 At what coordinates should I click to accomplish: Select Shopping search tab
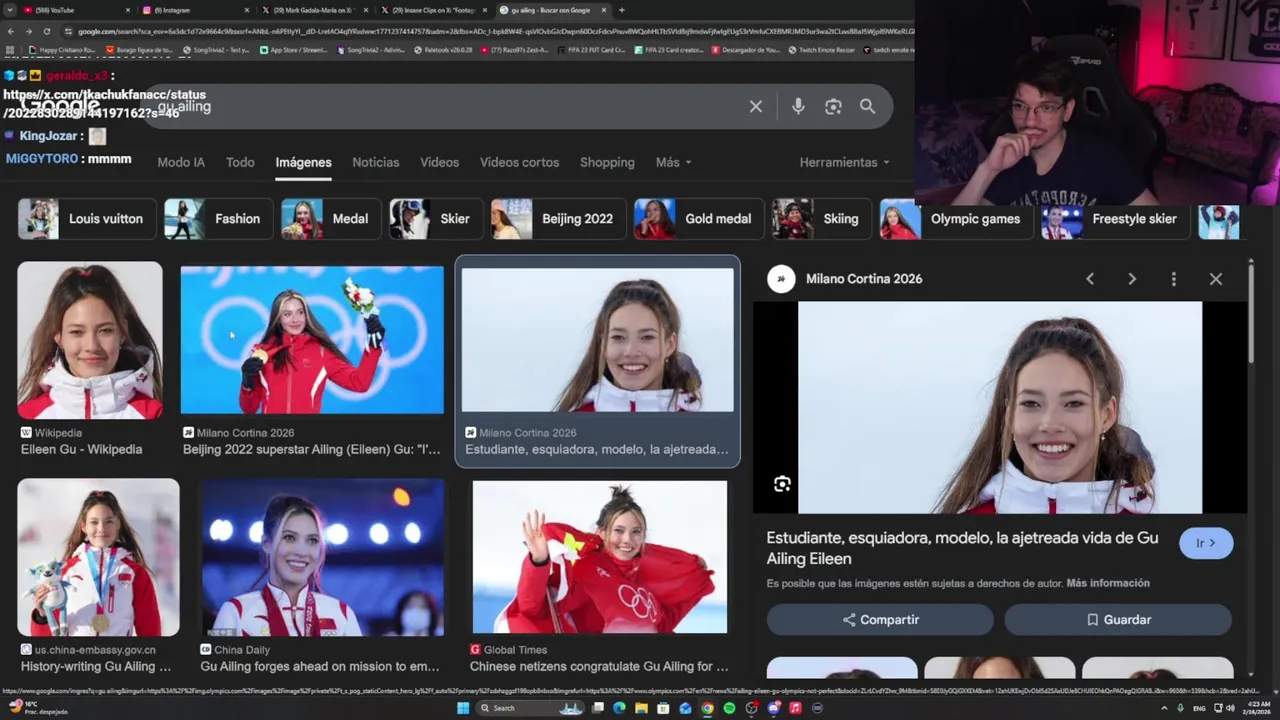[x=607, y=162]
